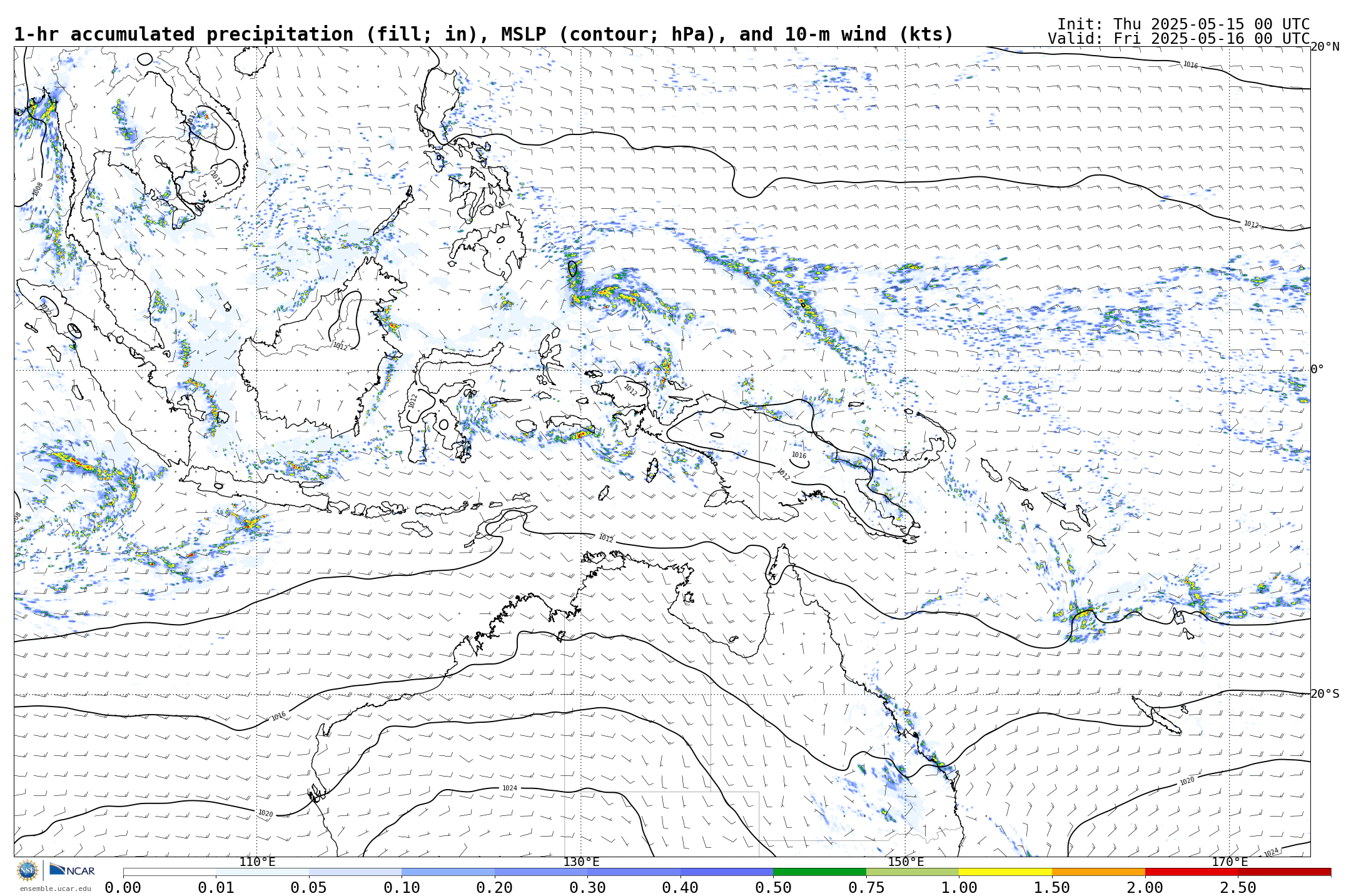The height and width of the screenshot is (896, 1351).
Task: Click the 1016 label inside New Guinea's closed contour
Action: 799,456
